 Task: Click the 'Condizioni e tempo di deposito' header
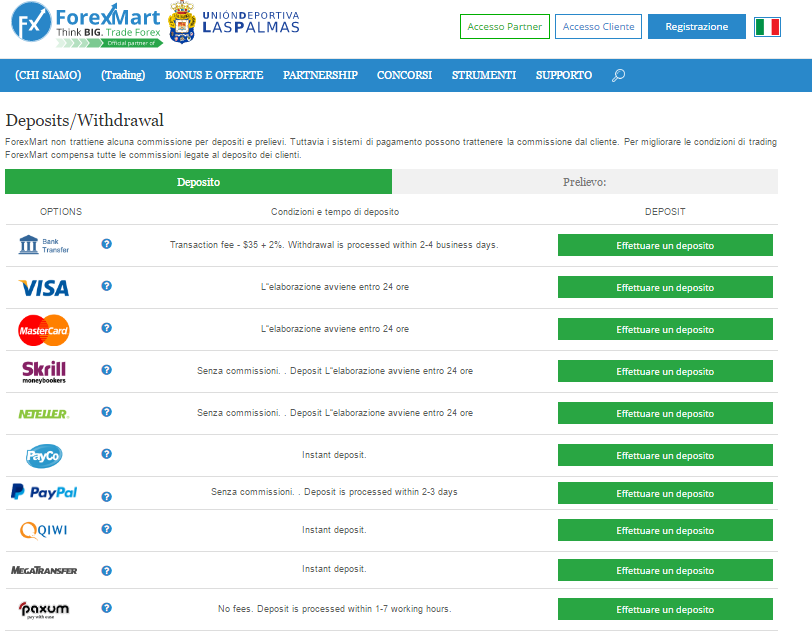tap(335, 212)
